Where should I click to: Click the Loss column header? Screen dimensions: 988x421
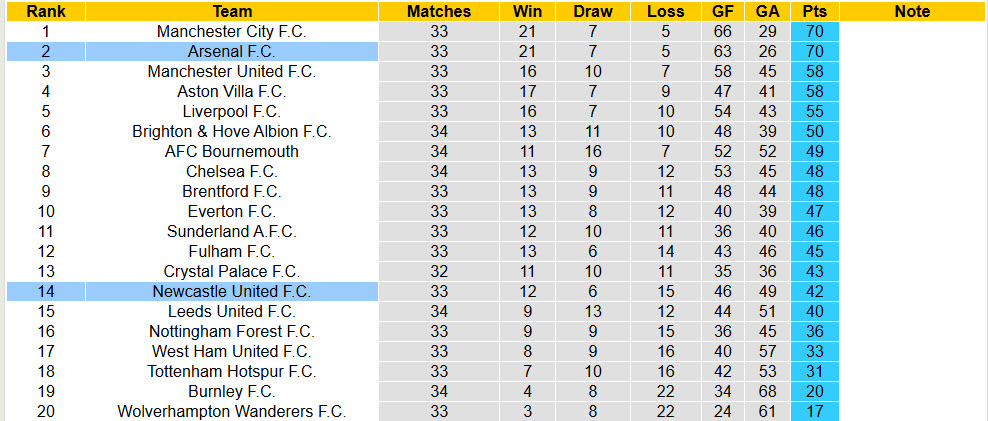coord(666,12)
